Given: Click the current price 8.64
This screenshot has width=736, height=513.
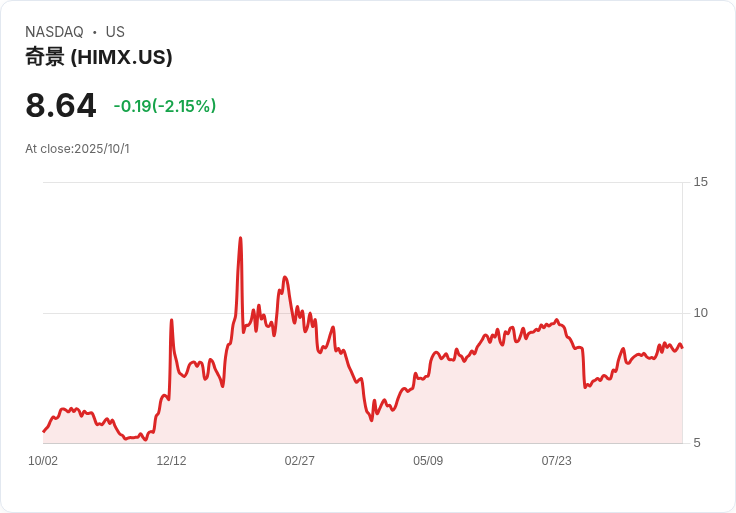Looking at the screenshot, I should point(61,106).
